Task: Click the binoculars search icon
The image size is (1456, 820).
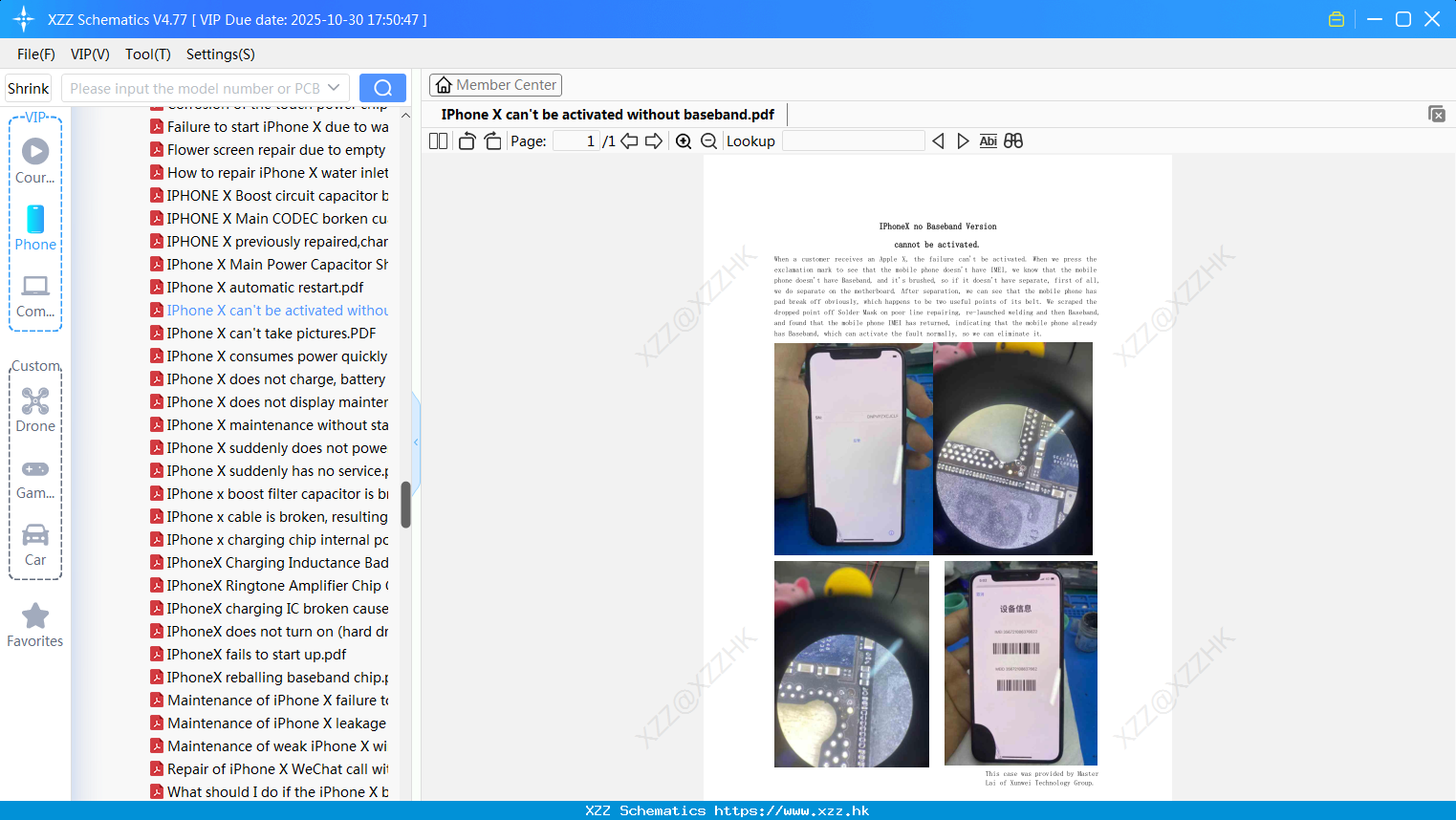Action: 1013,140
